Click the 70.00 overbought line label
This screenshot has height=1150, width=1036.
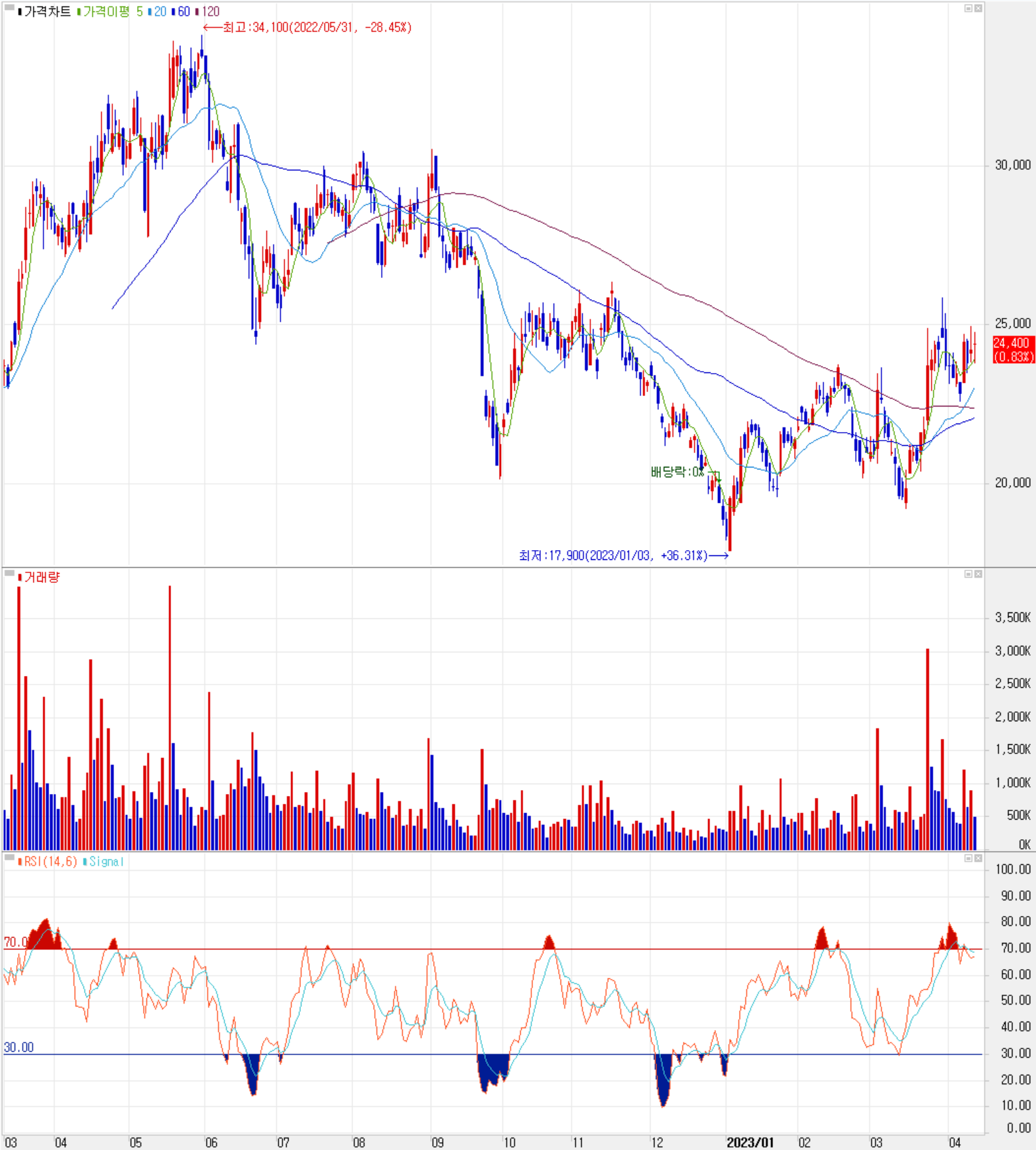click(x=16, y=942)
